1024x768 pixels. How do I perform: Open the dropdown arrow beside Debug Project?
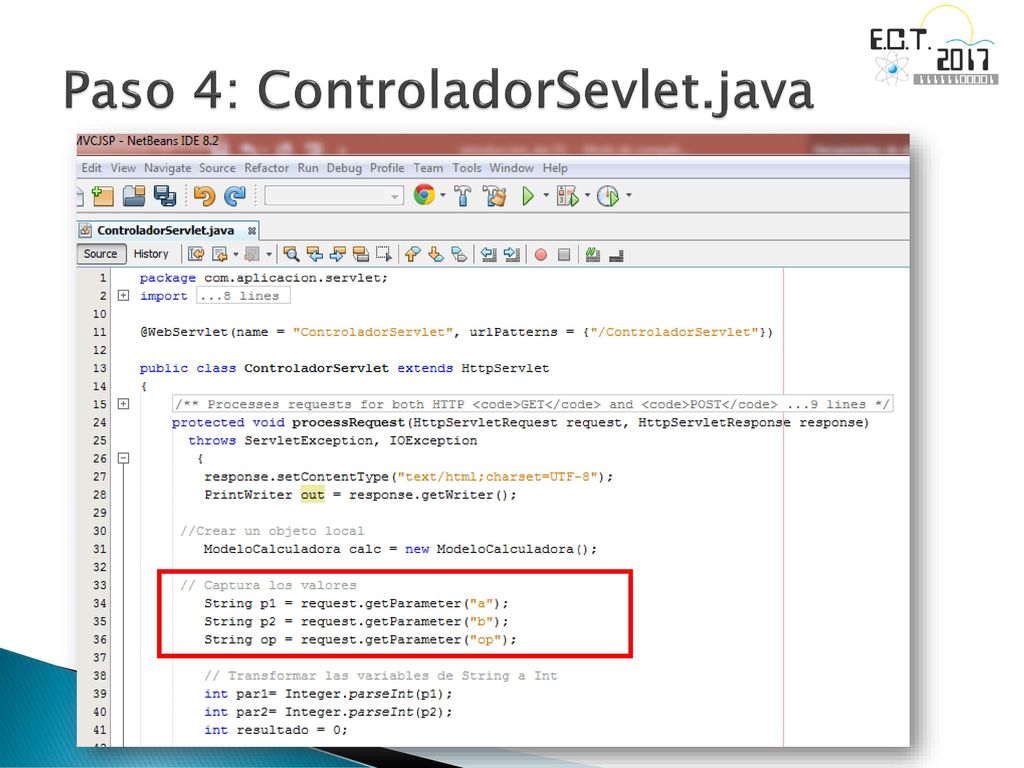click(587, 195)
